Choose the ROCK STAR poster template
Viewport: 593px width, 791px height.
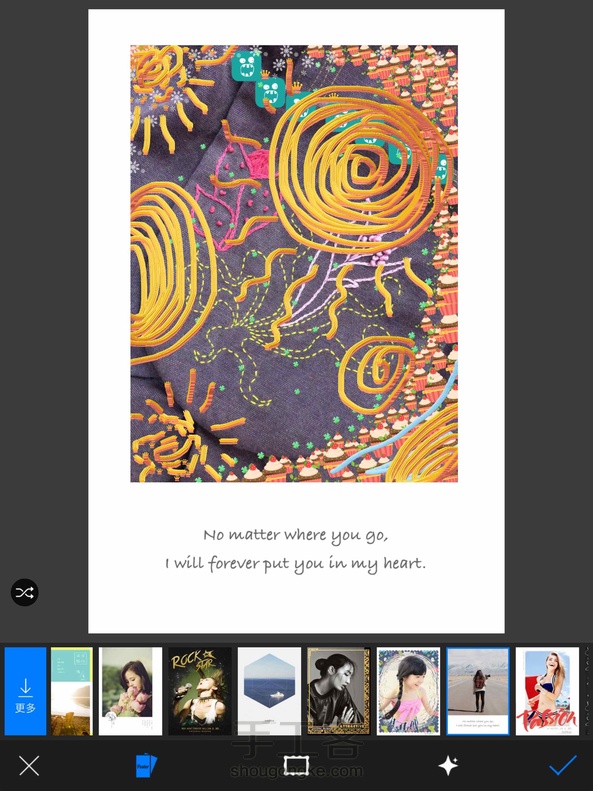tap(200, 692)
